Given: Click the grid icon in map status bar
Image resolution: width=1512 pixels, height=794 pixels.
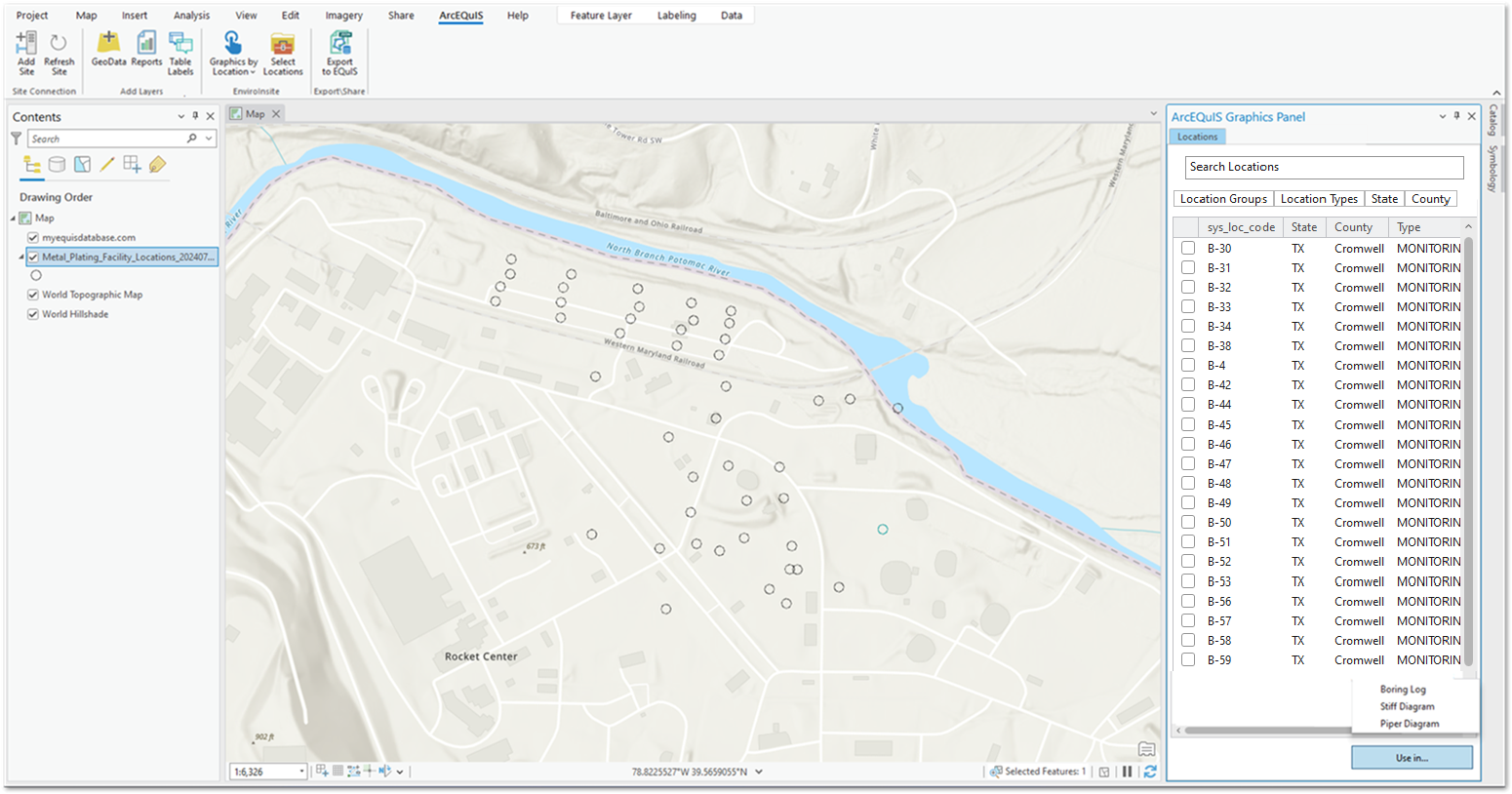Looking at the screenshot, I should click(338, 771).
